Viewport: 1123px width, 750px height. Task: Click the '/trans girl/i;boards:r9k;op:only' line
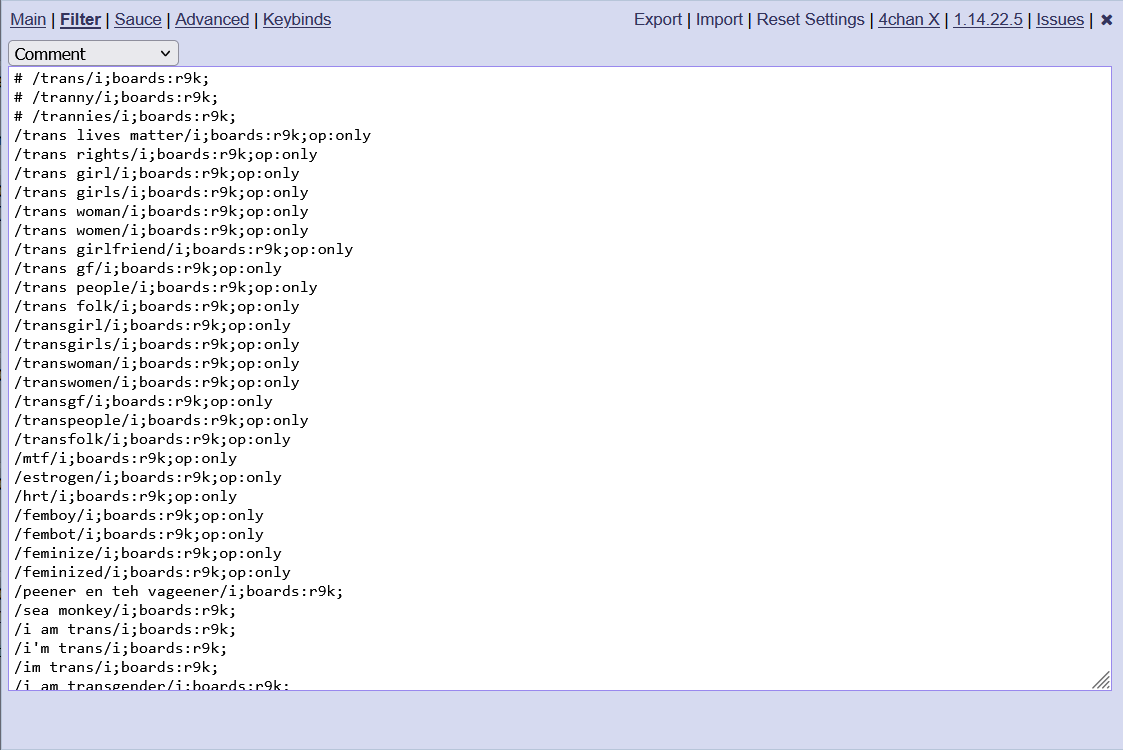tap(157, 173)
